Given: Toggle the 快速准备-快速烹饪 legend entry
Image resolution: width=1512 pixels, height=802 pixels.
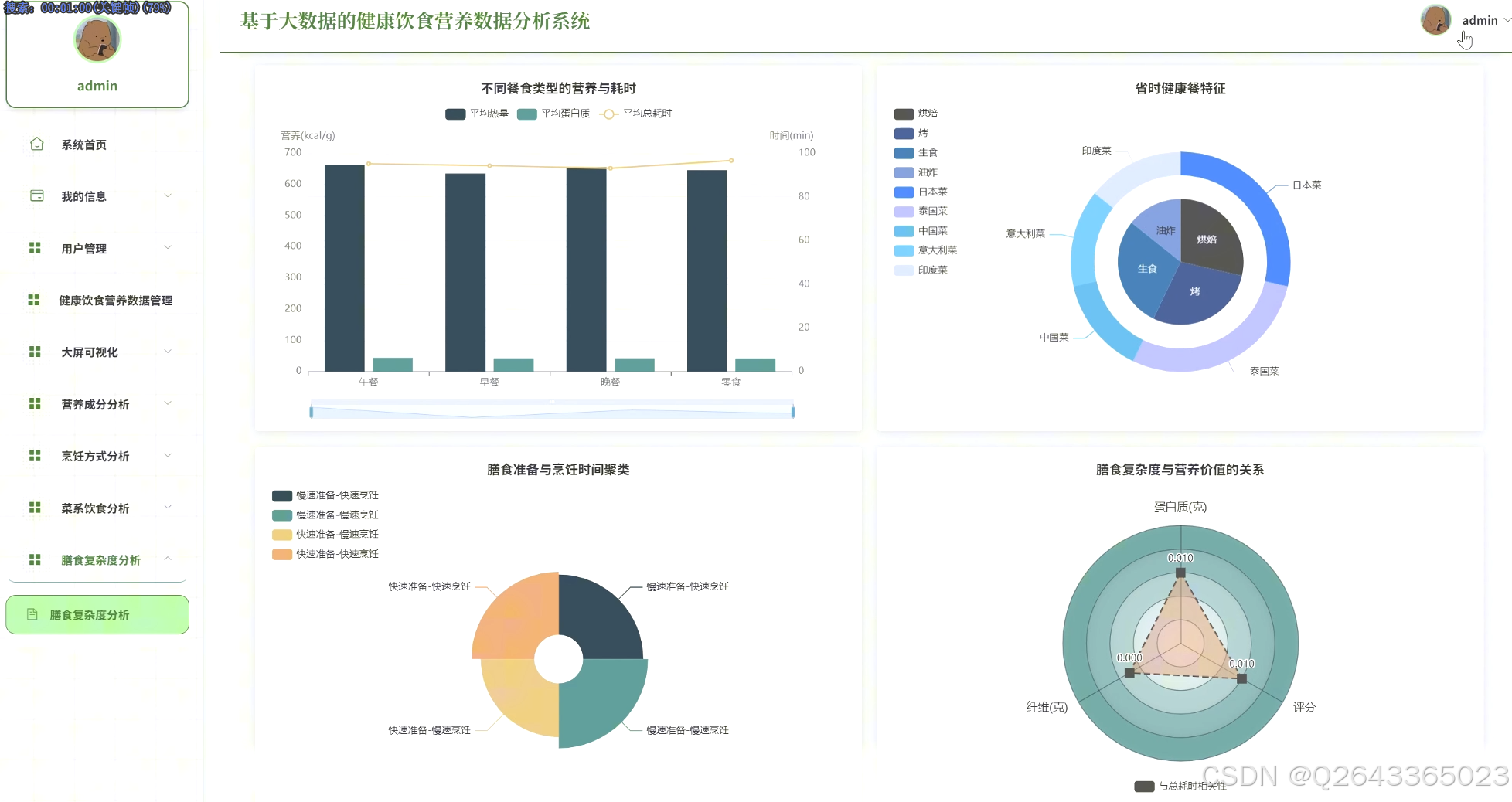Looking at the screenshot, I should coord(325,554).
